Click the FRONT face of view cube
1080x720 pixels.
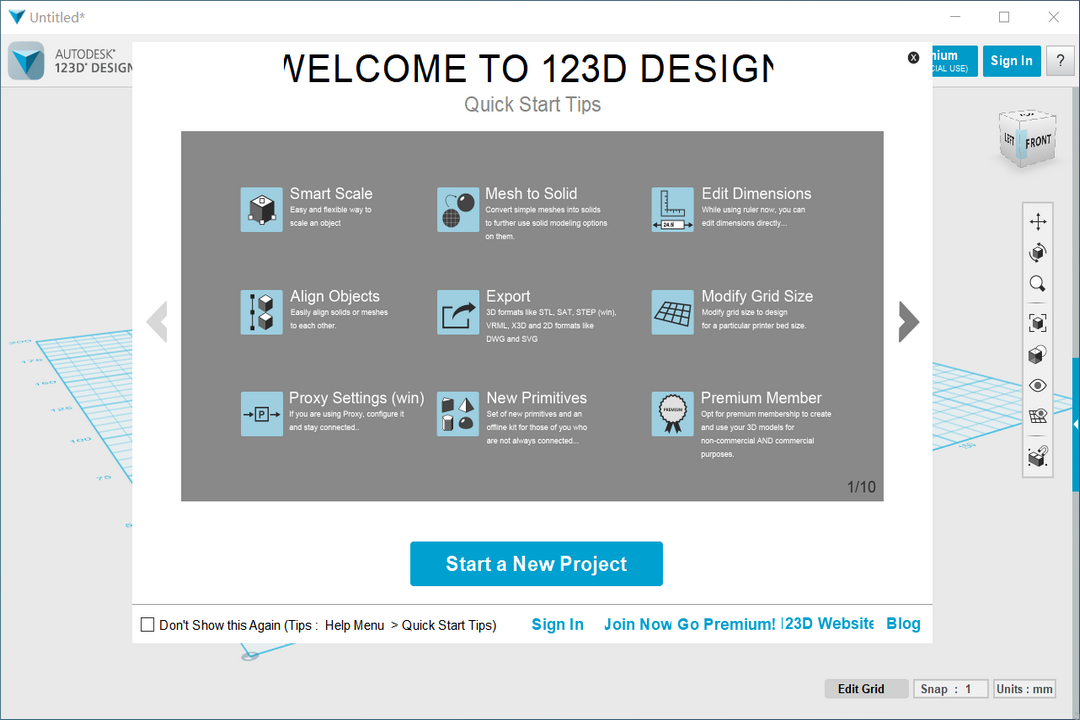1038,142
